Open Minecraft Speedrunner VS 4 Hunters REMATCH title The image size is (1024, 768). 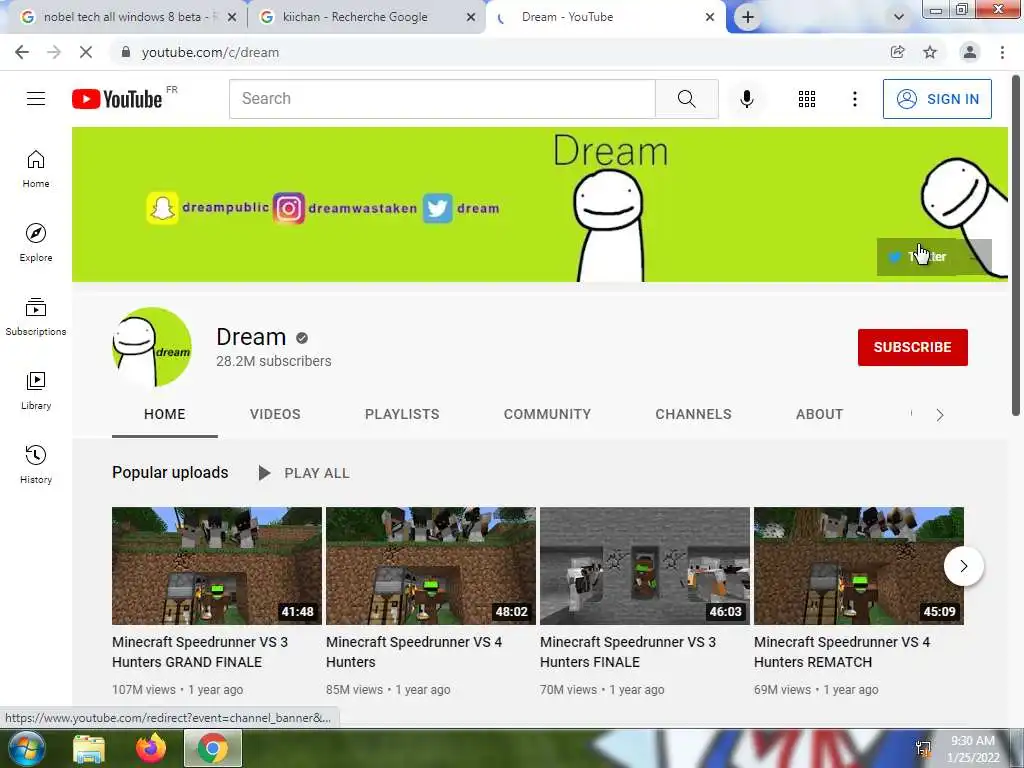click(842, 652)
